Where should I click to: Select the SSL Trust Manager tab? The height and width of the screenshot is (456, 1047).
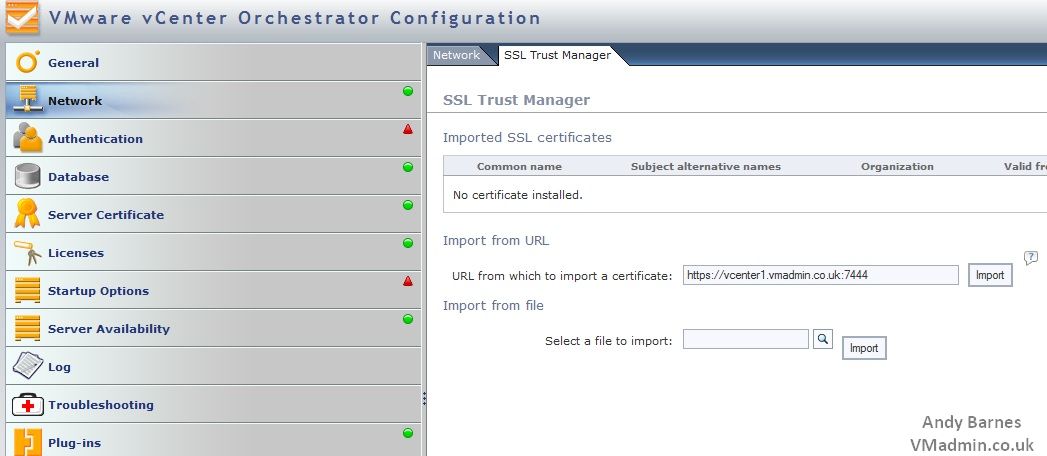click(557, 56)
